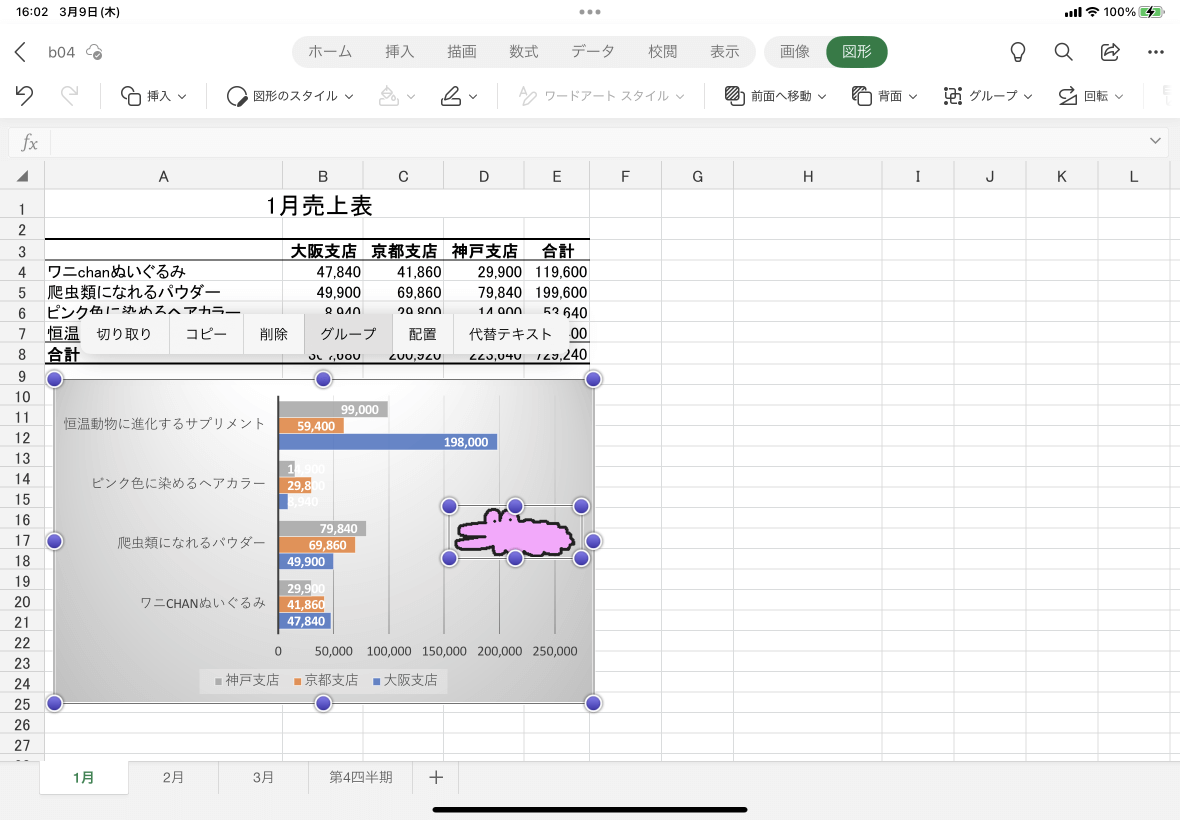Select the 2月 sheet tab
1180x820 pixels.
click(173, 776)
